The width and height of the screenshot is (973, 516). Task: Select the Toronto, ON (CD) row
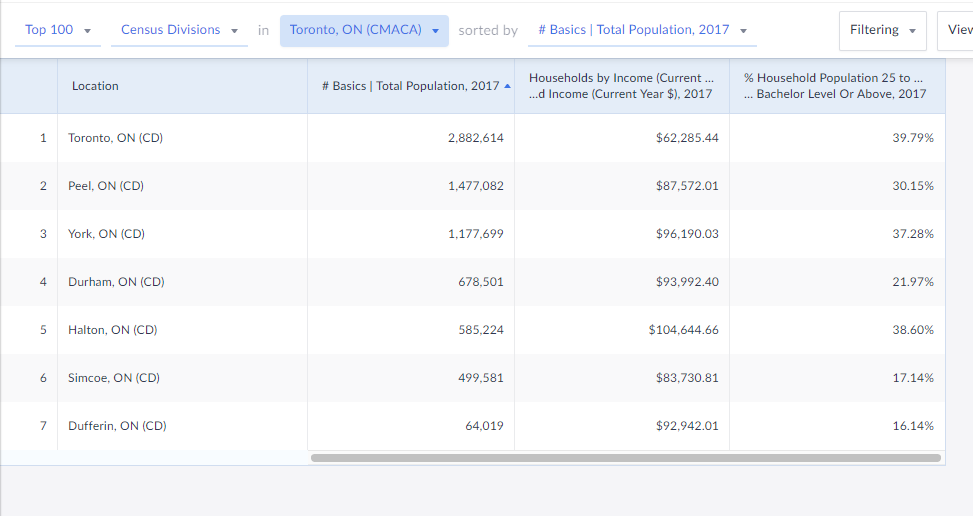pyautogui.click(x=115, y=138)
